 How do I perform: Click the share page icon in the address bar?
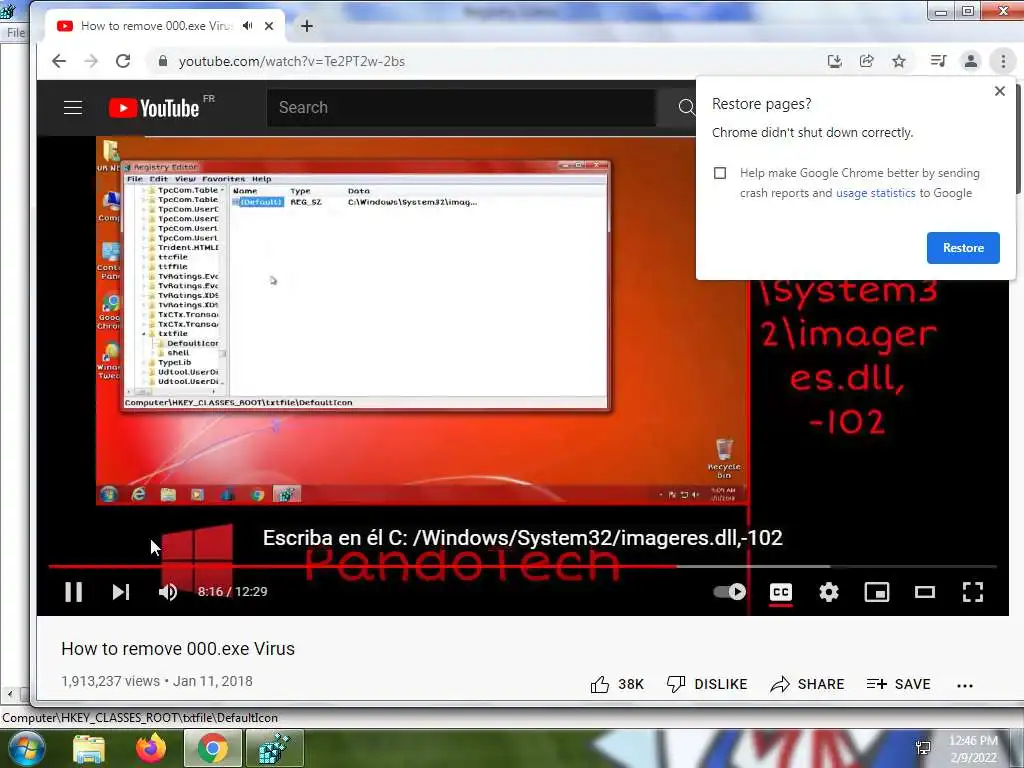pos(867,61)
